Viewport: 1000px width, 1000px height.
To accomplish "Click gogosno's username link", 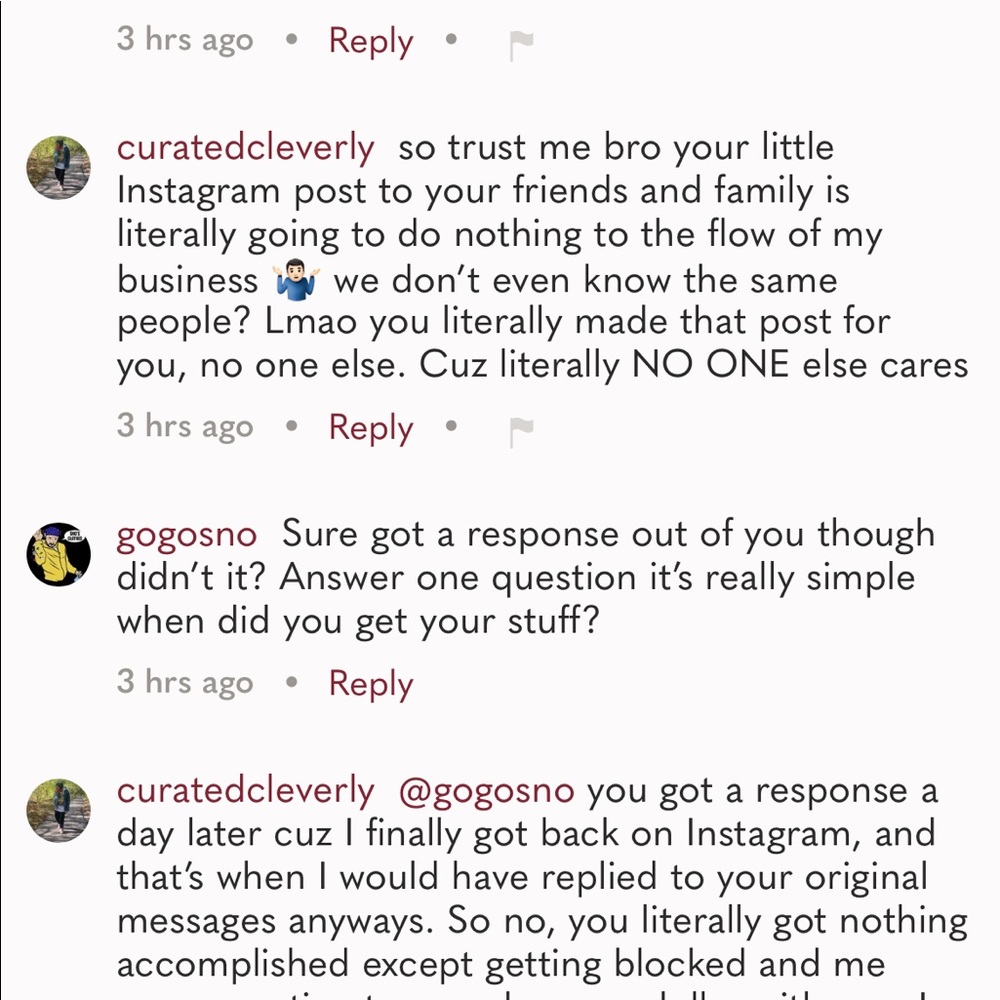I will coord(186,534).
